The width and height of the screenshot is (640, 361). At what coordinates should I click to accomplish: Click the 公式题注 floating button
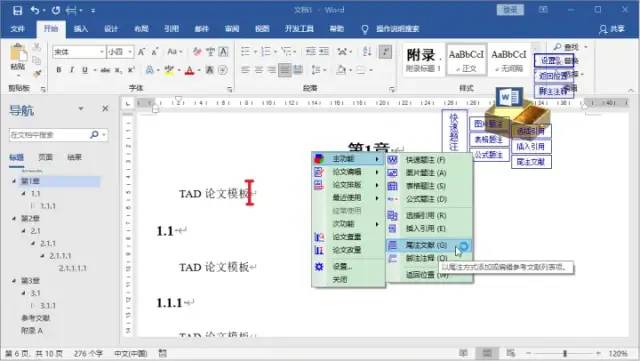pyautogui.click(x=489, y=155)
